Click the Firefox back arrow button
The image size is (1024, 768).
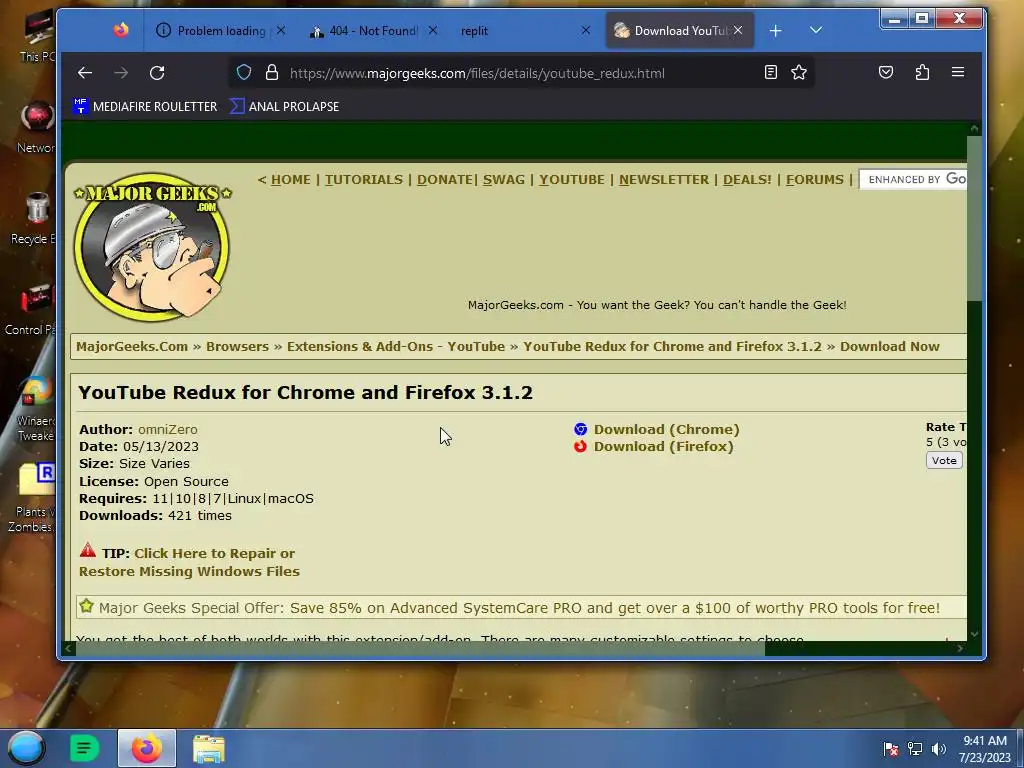click(x=85, y=72)
